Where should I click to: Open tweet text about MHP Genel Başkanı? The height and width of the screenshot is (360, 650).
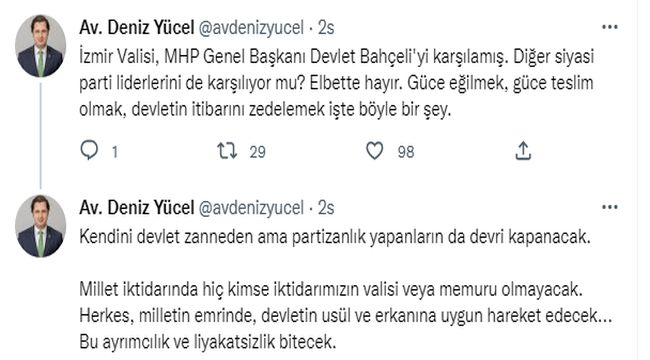(337, 83)
